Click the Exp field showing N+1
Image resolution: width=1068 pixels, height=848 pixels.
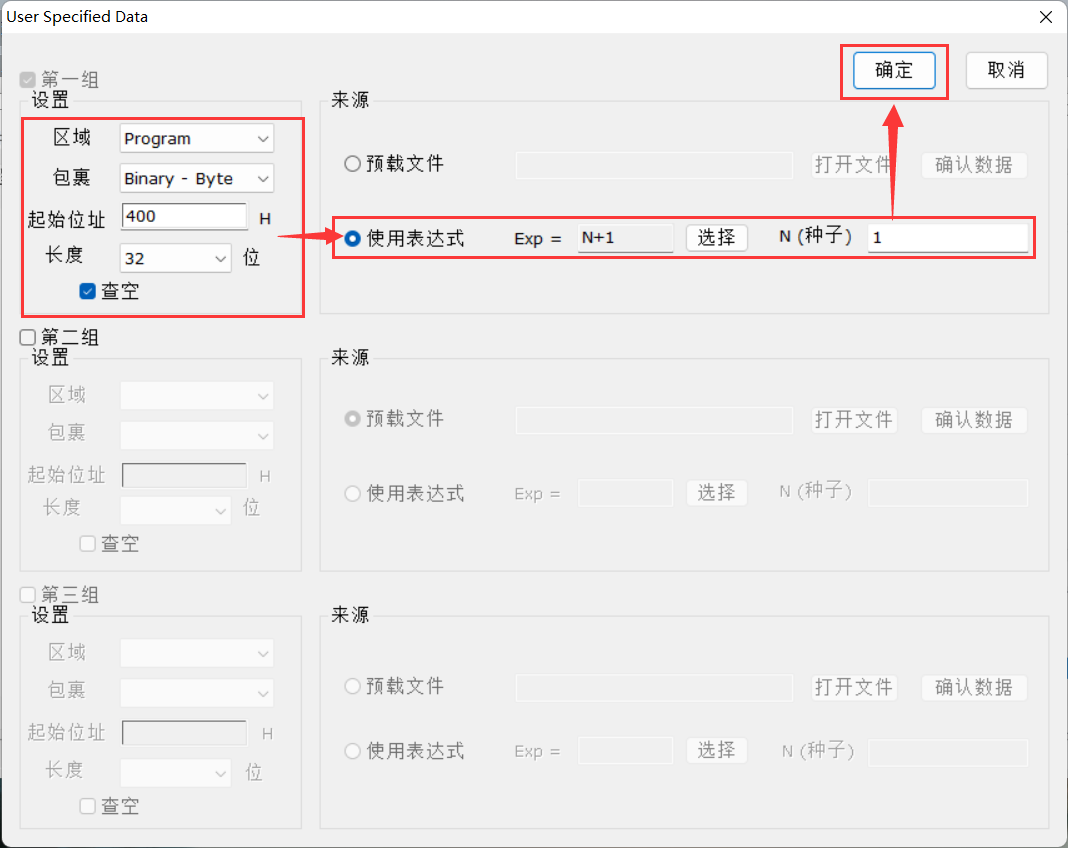tap(625, 238)
